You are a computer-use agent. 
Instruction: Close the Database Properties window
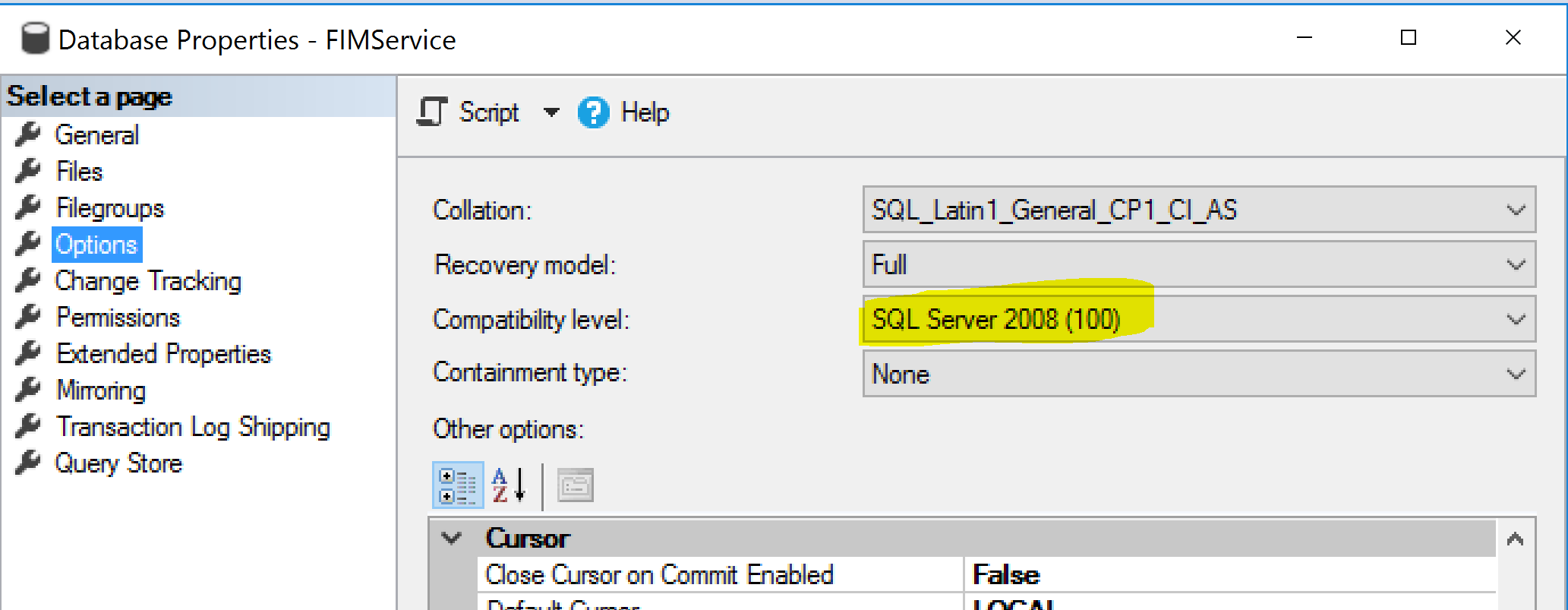[x=1513, y=38]
